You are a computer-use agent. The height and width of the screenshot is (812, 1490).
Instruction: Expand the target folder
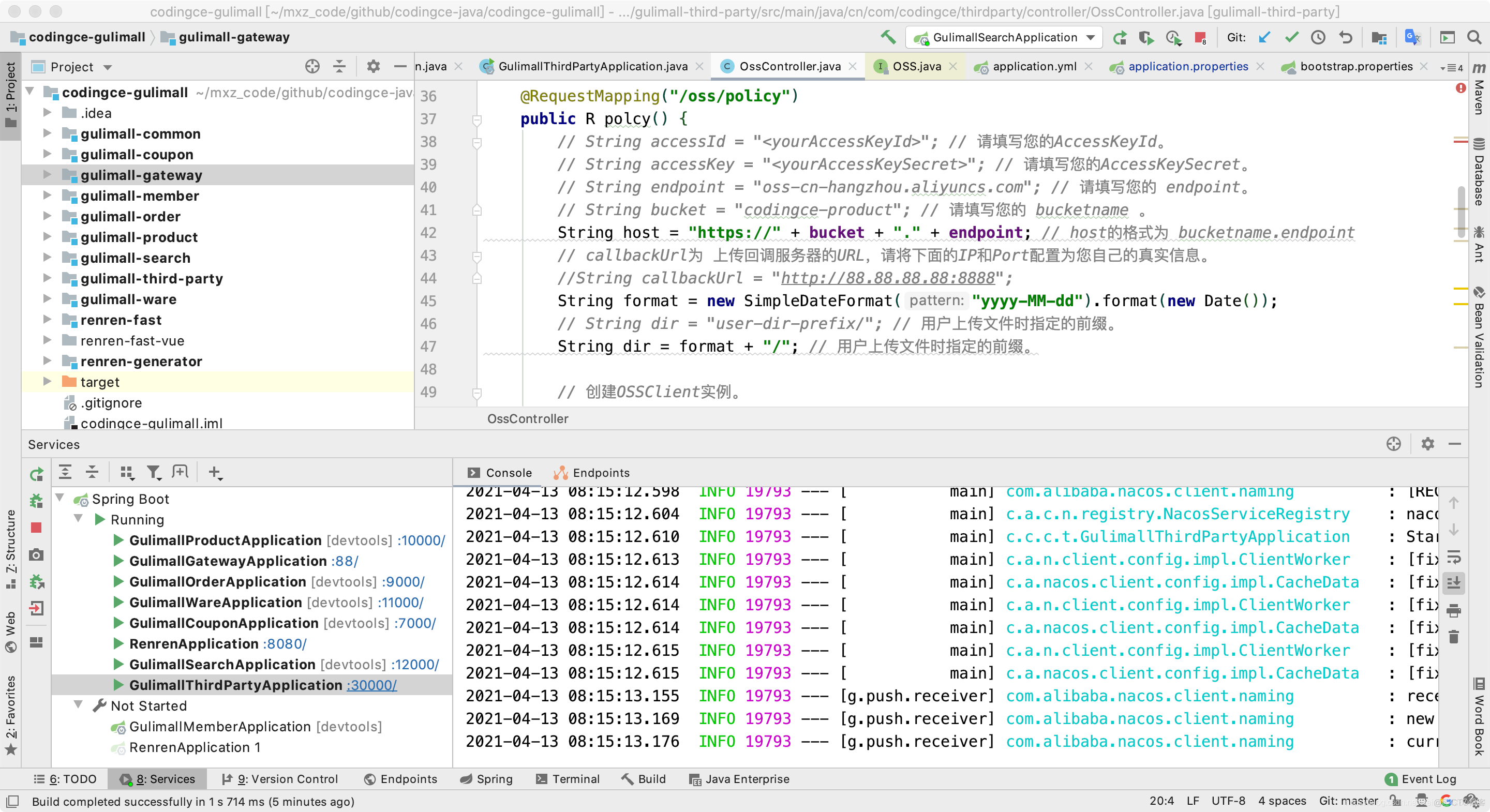(48, 381)
